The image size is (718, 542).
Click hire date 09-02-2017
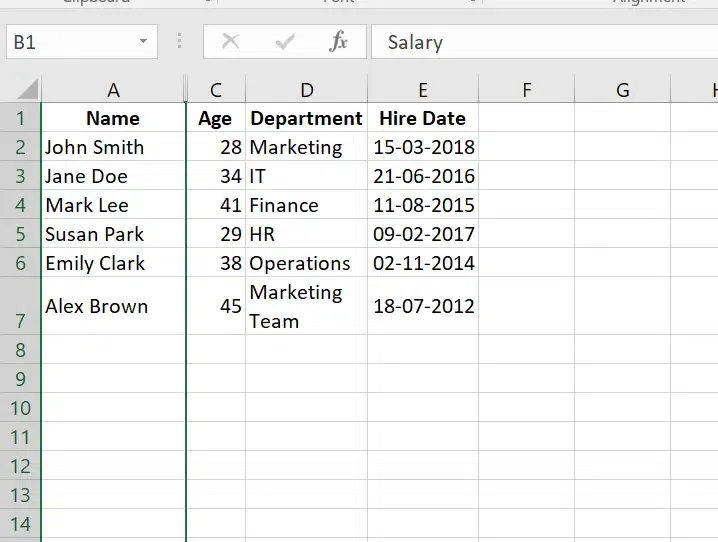coord(423,233)
